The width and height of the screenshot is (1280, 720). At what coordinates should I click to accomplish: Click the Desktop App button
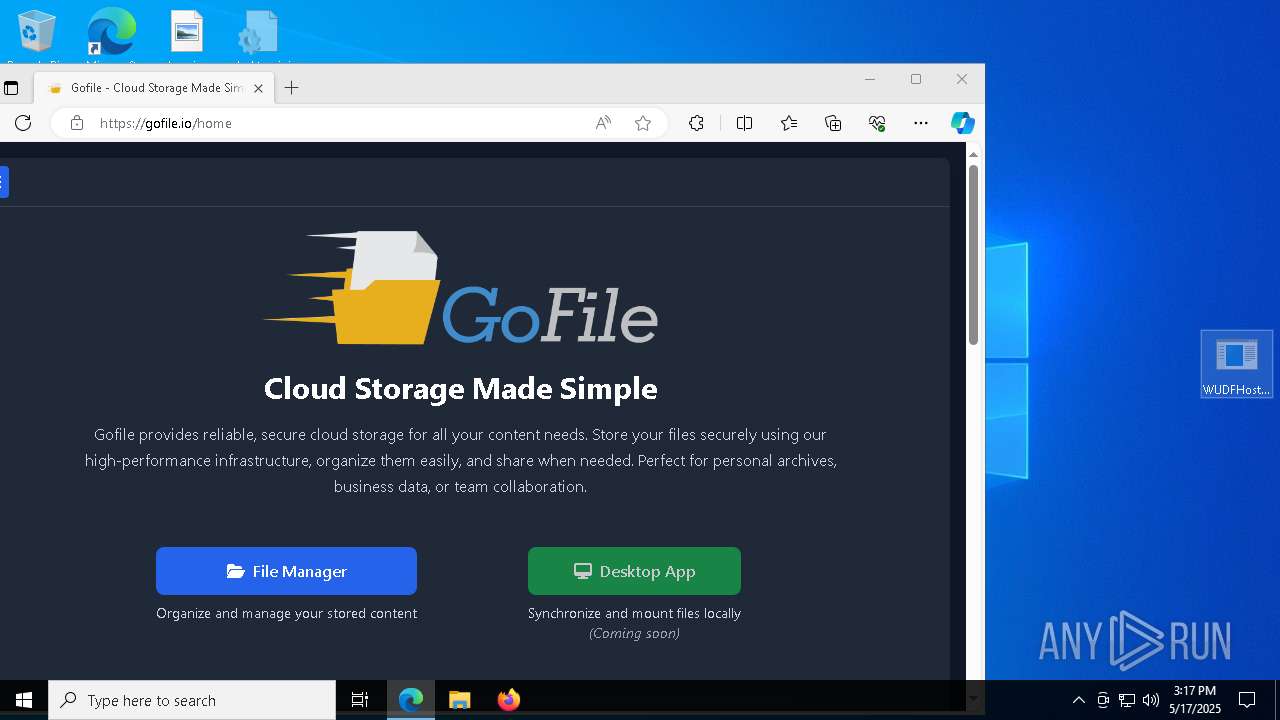(634, 571)
